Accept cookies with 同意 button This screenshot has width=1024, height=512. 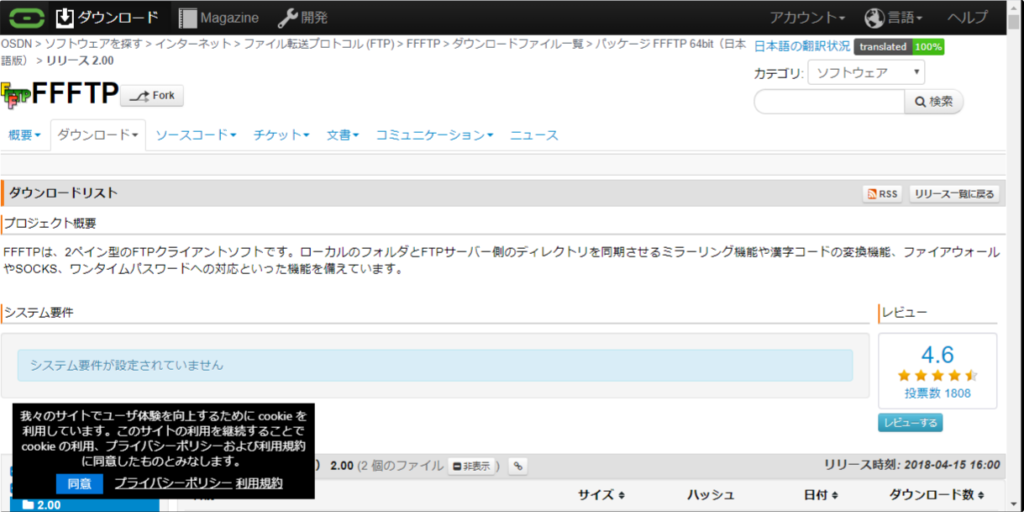pyautogui.click(x=79, y=483)
